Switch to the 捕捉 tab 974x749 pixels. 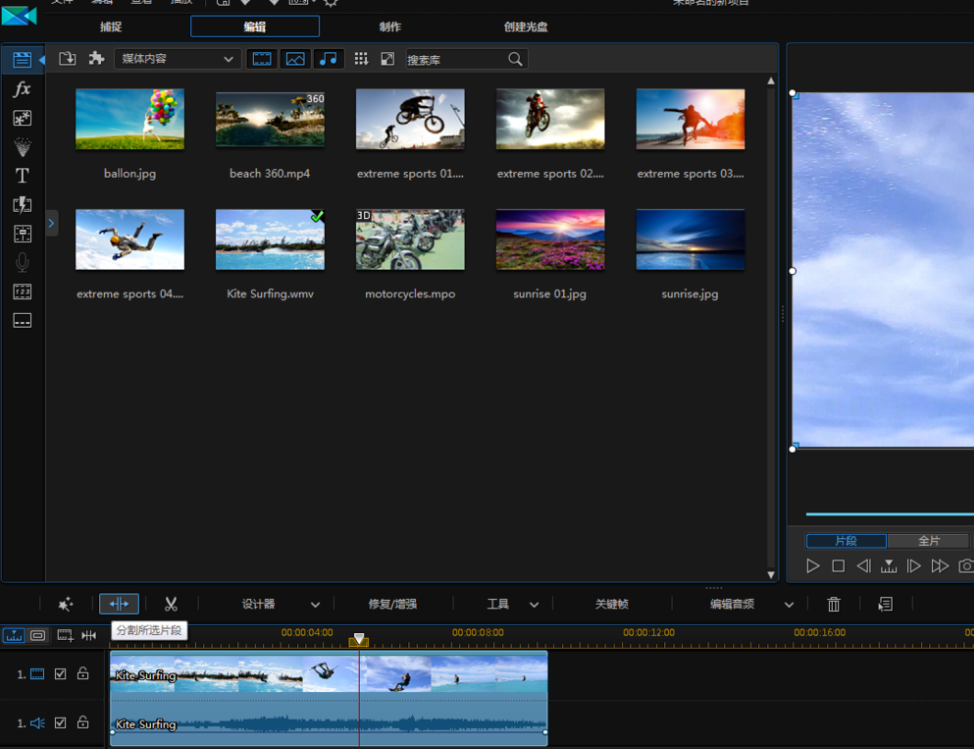pos(111,27)
